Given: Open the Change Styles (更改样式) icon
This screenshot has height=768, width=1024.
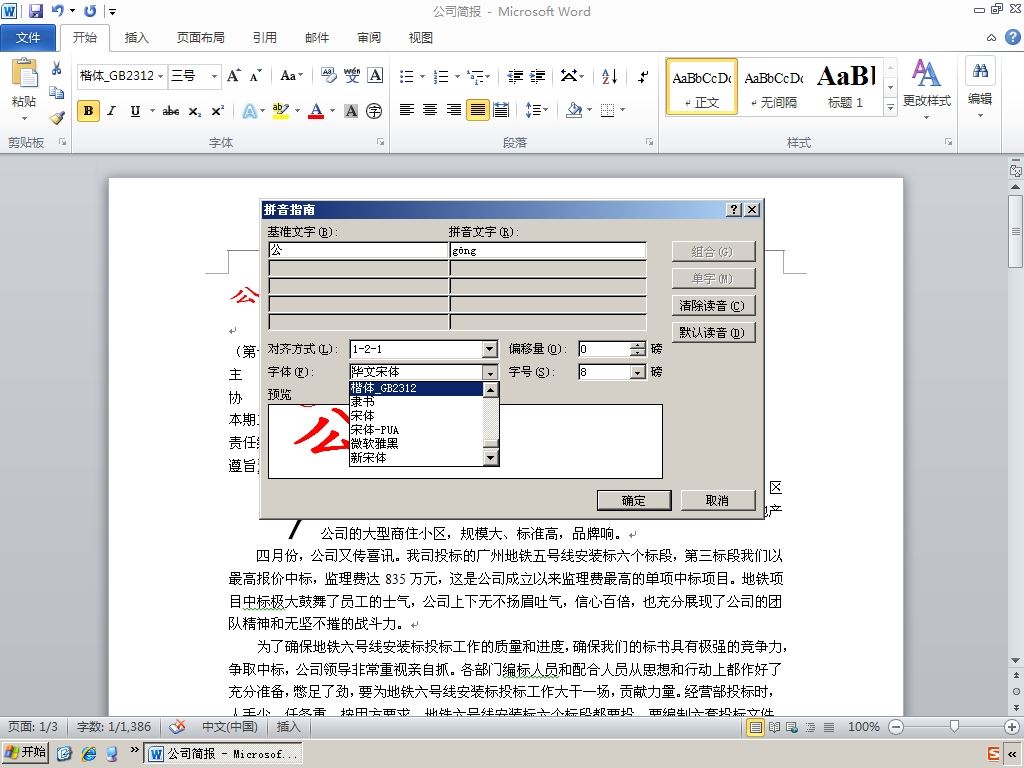Looking at the screenshot, I should (926, 89).
